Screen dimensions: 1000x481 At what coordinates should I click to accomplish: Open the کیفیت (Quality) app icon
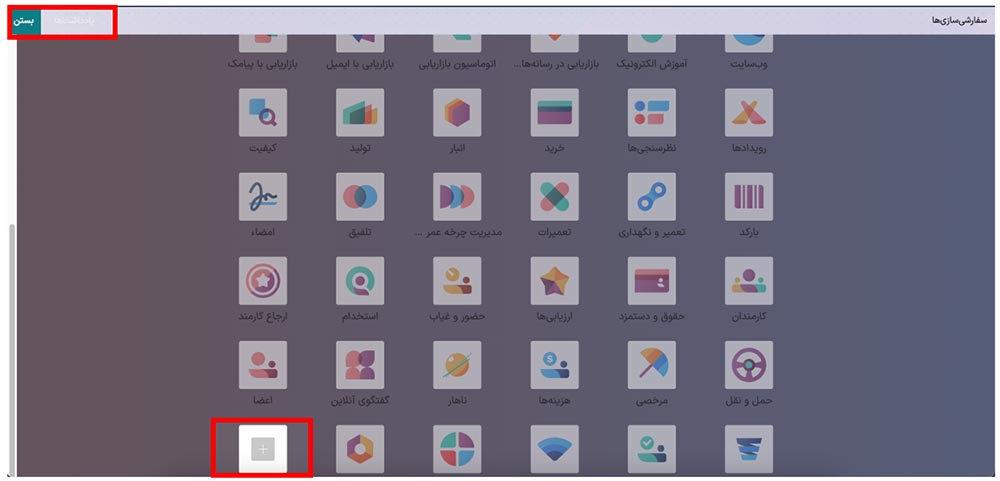[263, 113]
